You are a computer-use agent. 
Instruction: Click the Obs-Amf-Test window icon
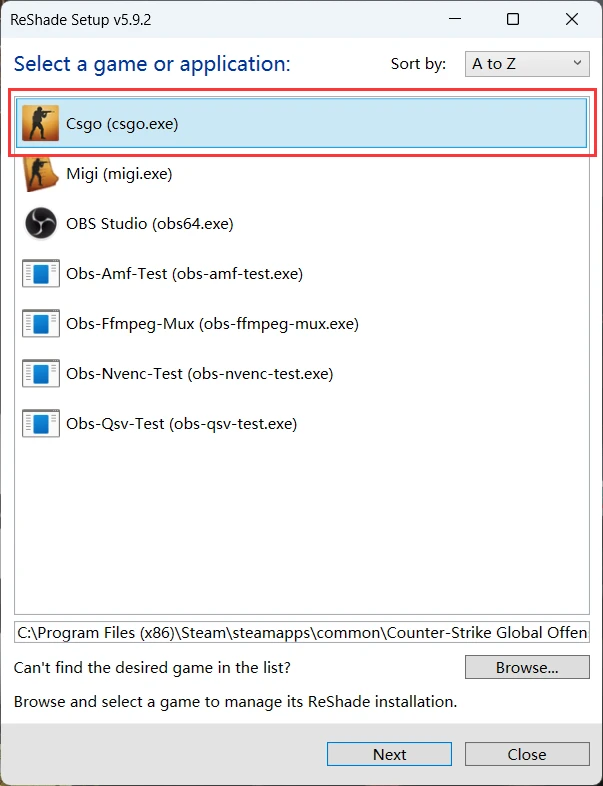(41, 274)
